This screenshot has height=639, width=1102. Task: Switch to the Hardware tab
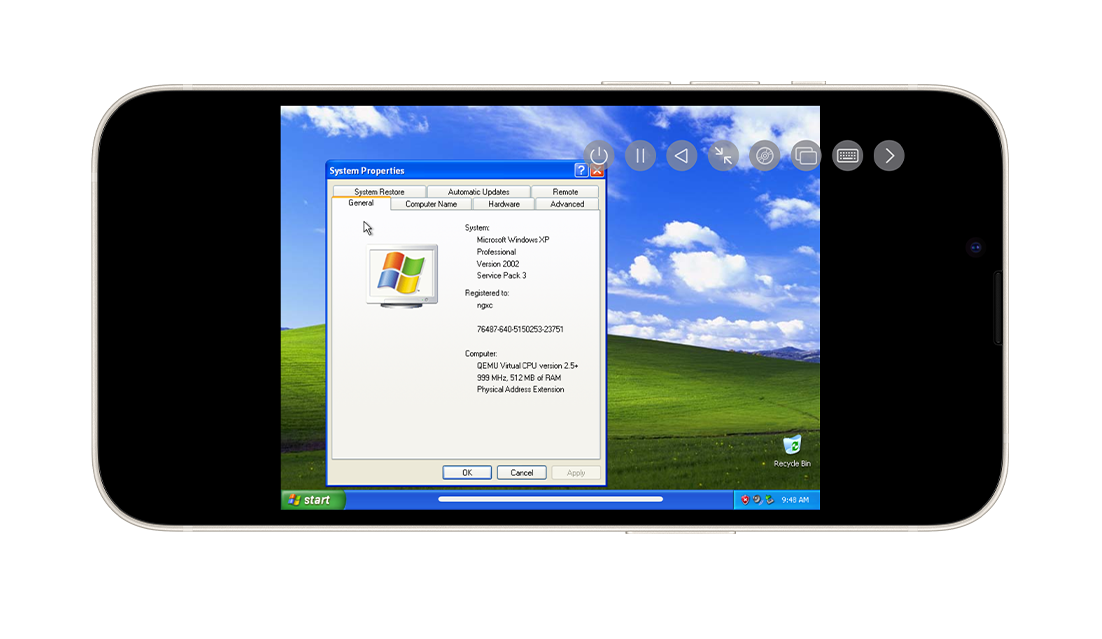click(504, 204)
